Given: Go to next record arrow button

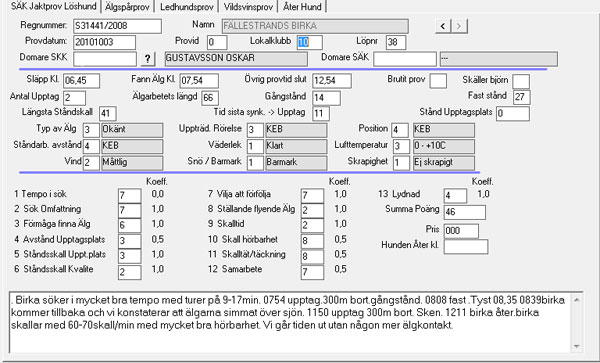Looking at the screenshot, I should [x=459, y=26].
